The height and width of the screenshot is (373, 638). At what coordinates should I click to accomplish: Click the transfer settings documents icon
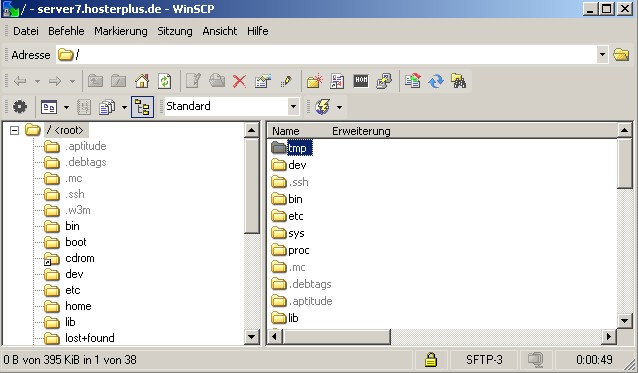click(107, 107)
